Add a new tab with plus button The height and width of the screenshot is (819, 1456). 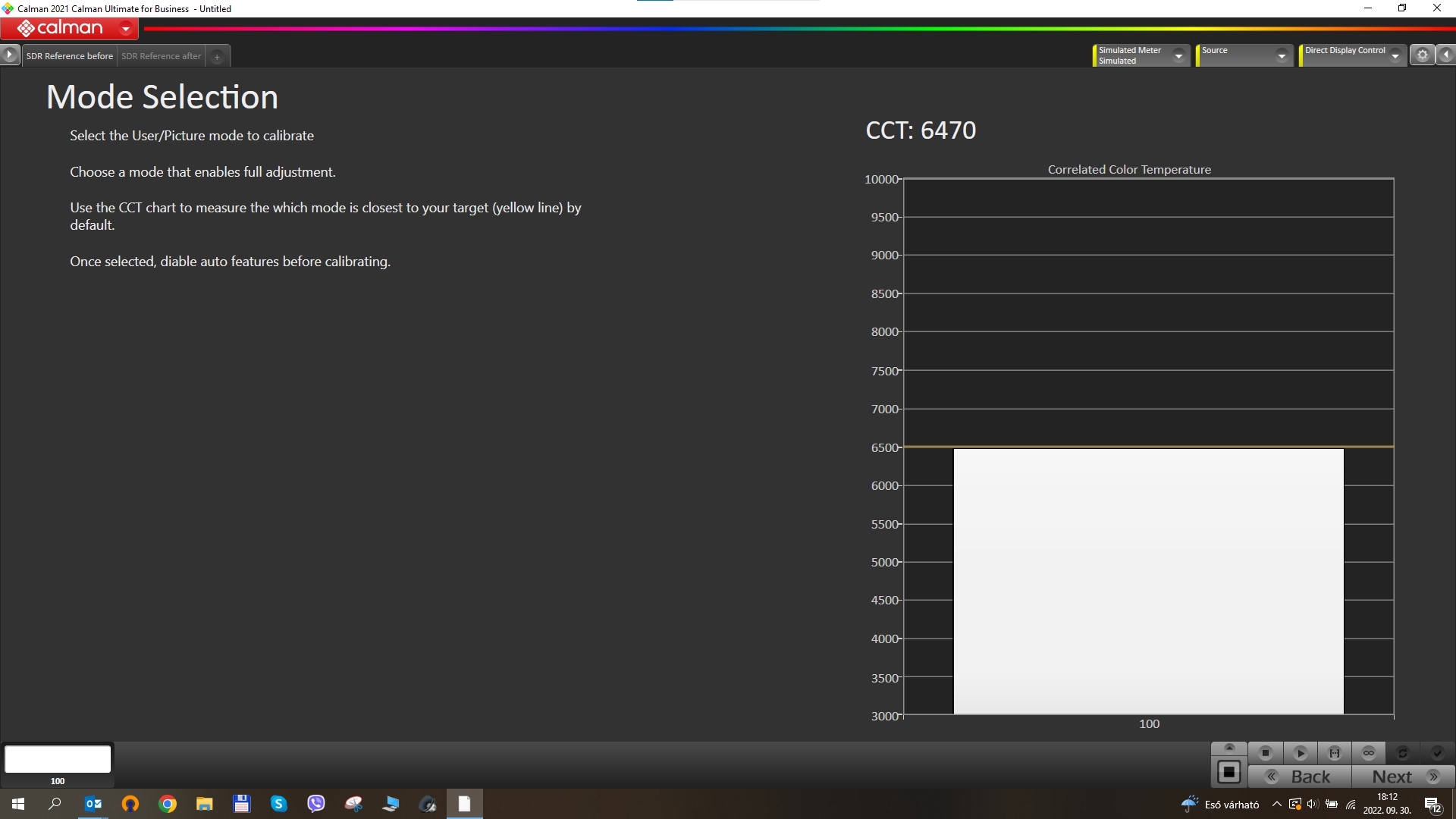[x=217, y=56]
